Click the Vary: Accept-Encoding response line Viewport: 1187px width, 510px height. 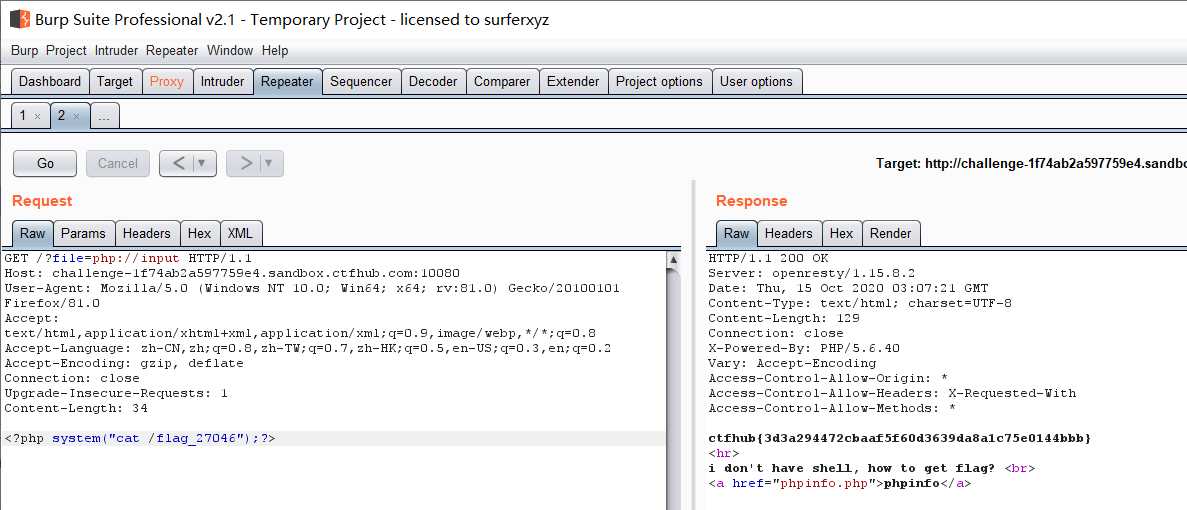tap(792, 363)
